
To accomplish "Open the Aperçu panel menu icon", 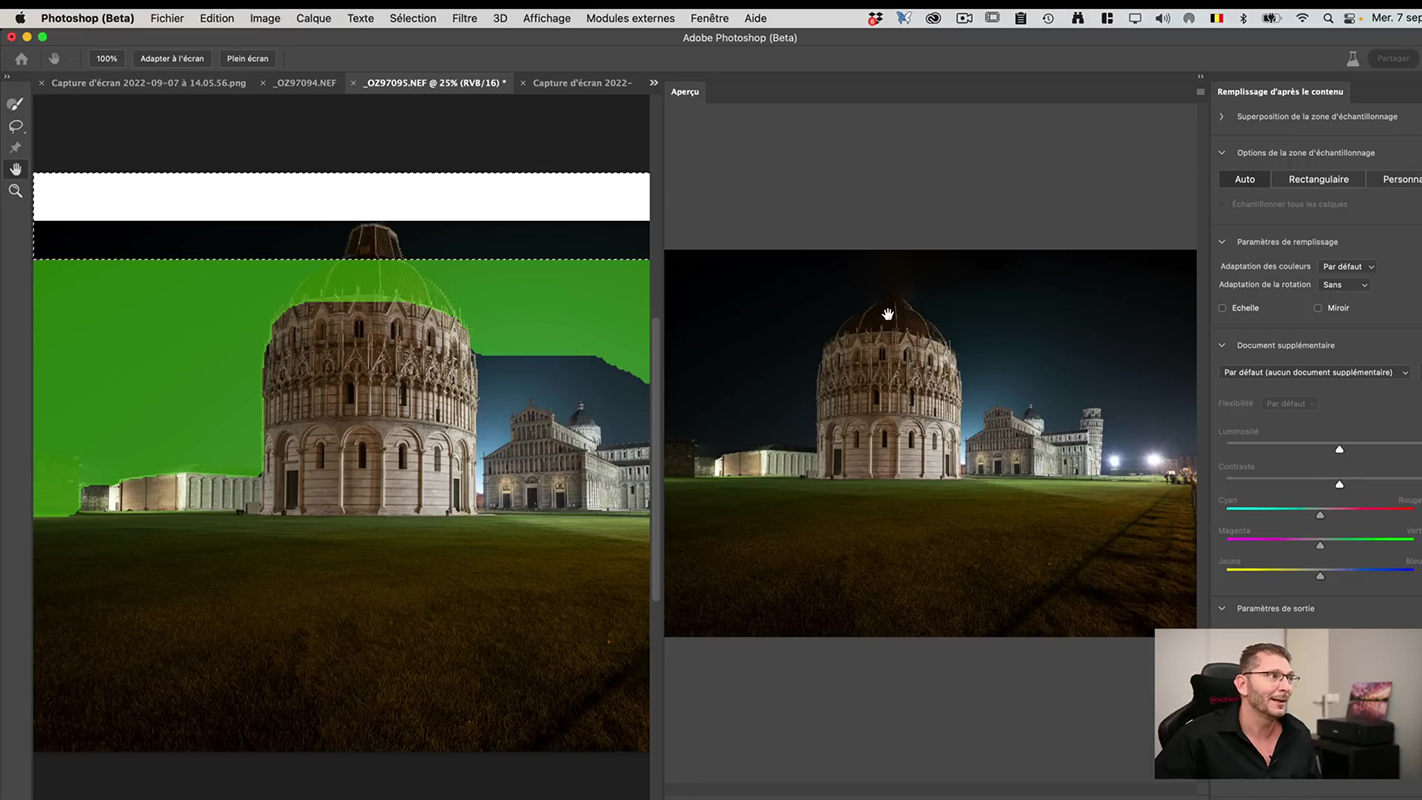I will [x=1200, y=92].
